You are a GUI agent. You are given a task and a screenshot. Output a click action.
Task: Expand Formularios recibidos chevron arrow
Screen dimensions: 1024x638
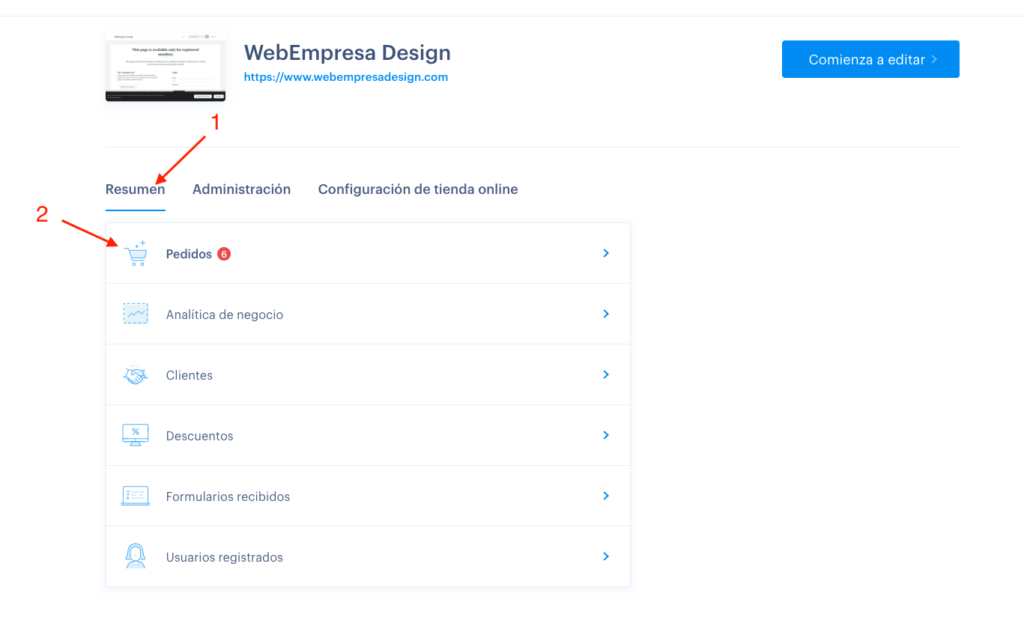pos(606,496)
